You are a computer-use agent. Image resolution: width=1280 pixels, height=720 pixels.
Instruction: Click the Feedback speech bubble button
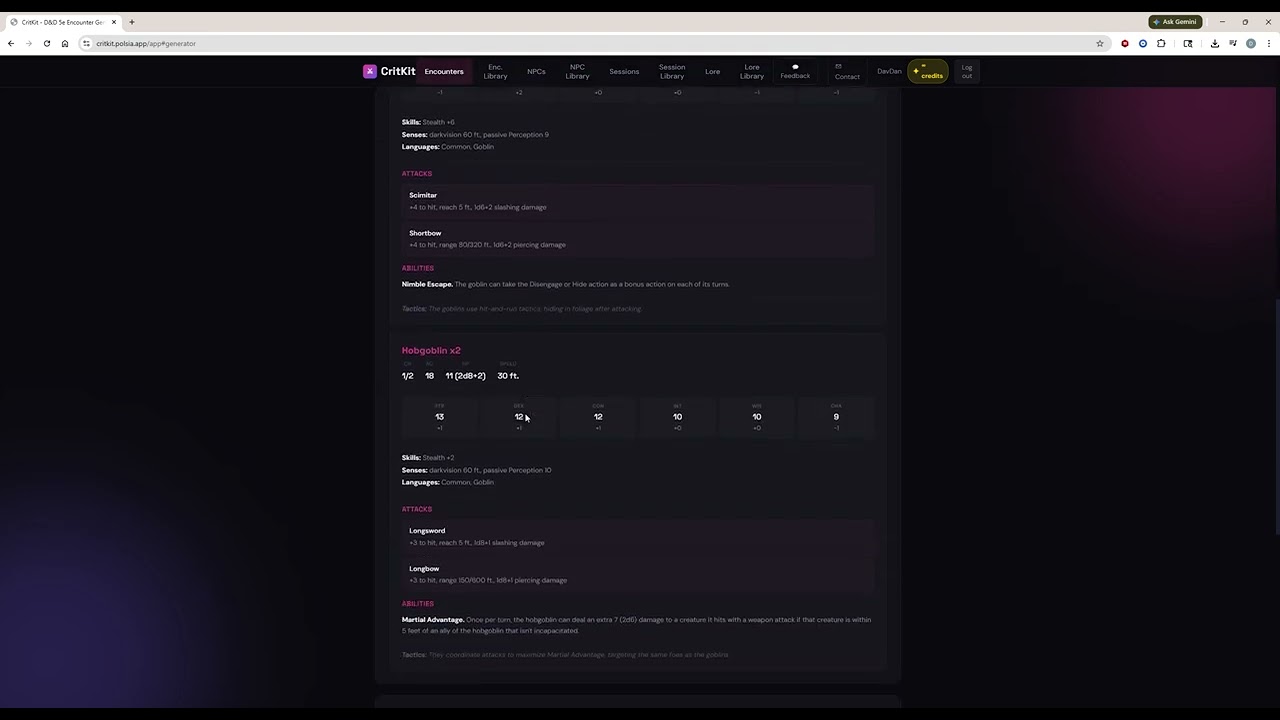(795, 71)
